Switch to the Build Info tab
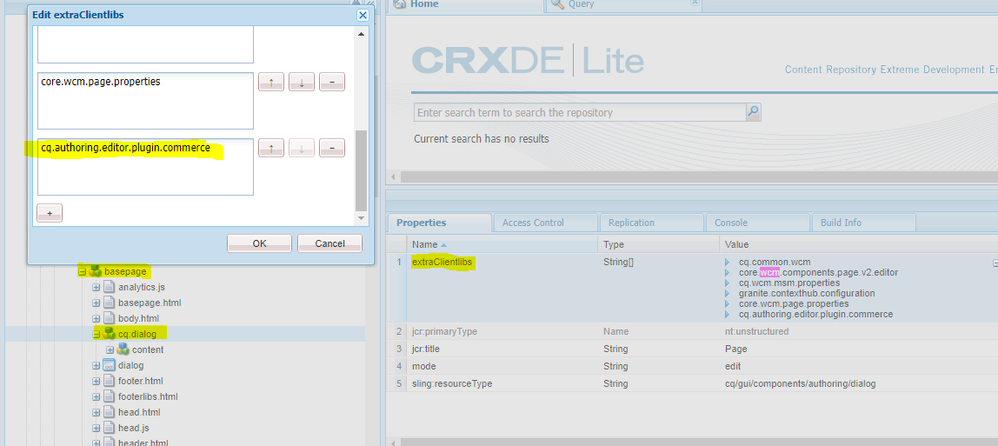The image size is (998, 446). pyautogui.click(x=864, y=223)
